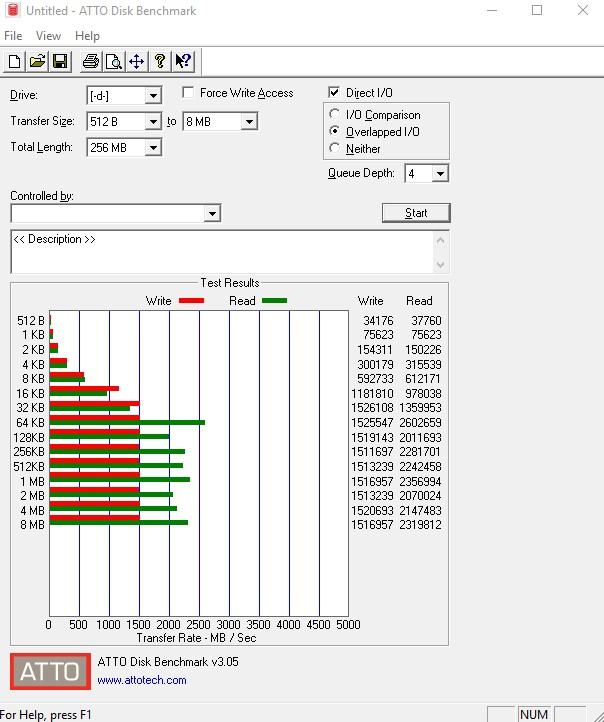
Task: Save benchmark results with floppy icon
Action: tap(60, 61)
